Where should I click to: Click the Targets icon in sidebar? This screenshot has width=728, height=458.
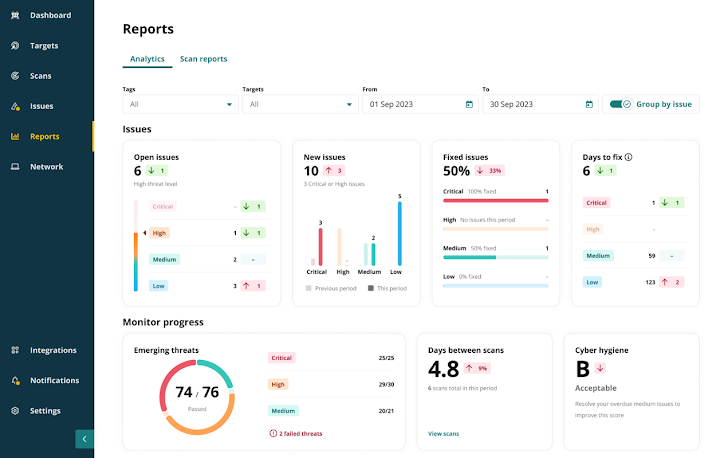pos(15,46)
